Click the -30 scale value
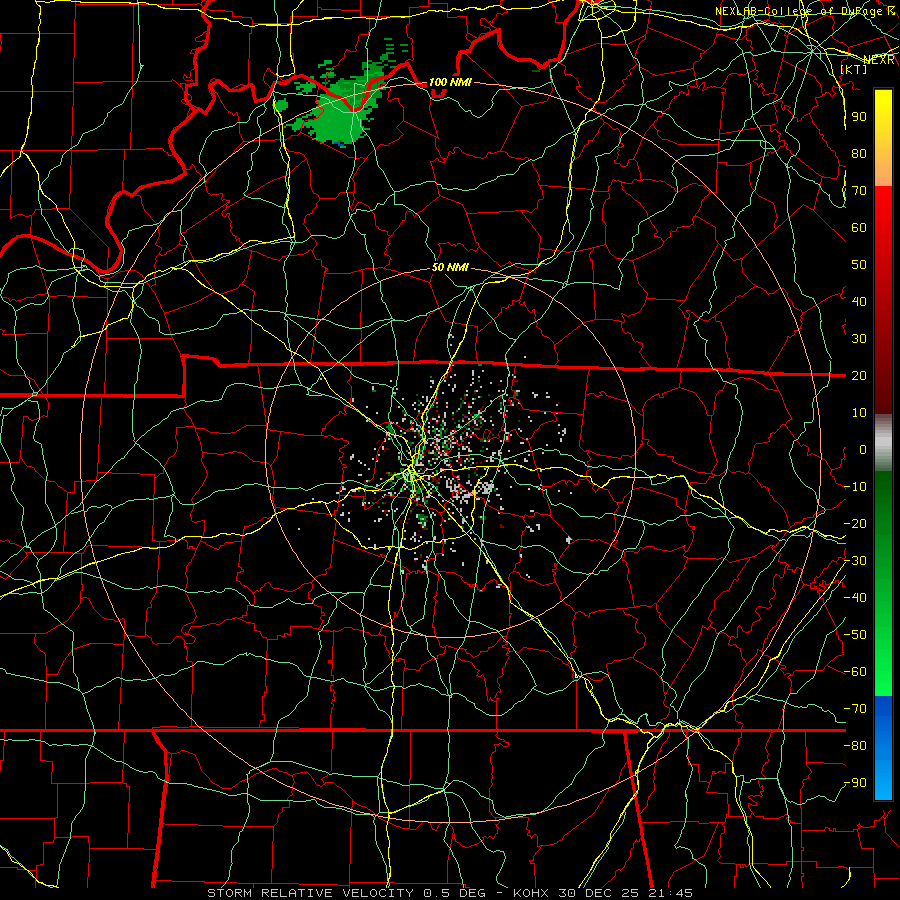 855,561
